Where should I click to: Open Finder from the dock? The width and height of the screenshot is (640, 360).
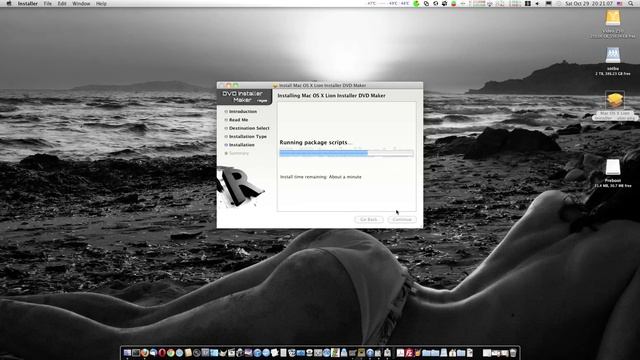point(127,353)
